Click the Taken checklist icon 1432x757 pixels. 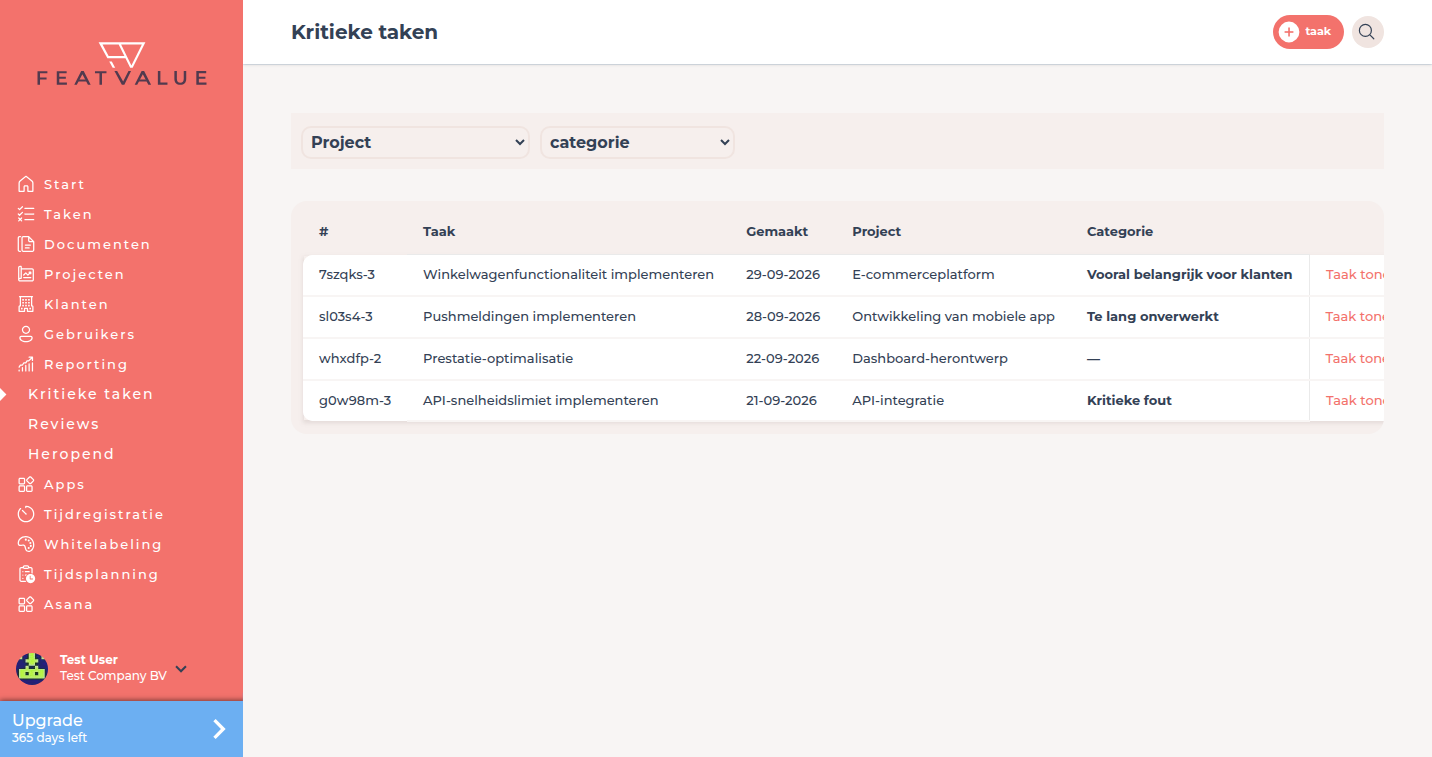click(26, 214)
